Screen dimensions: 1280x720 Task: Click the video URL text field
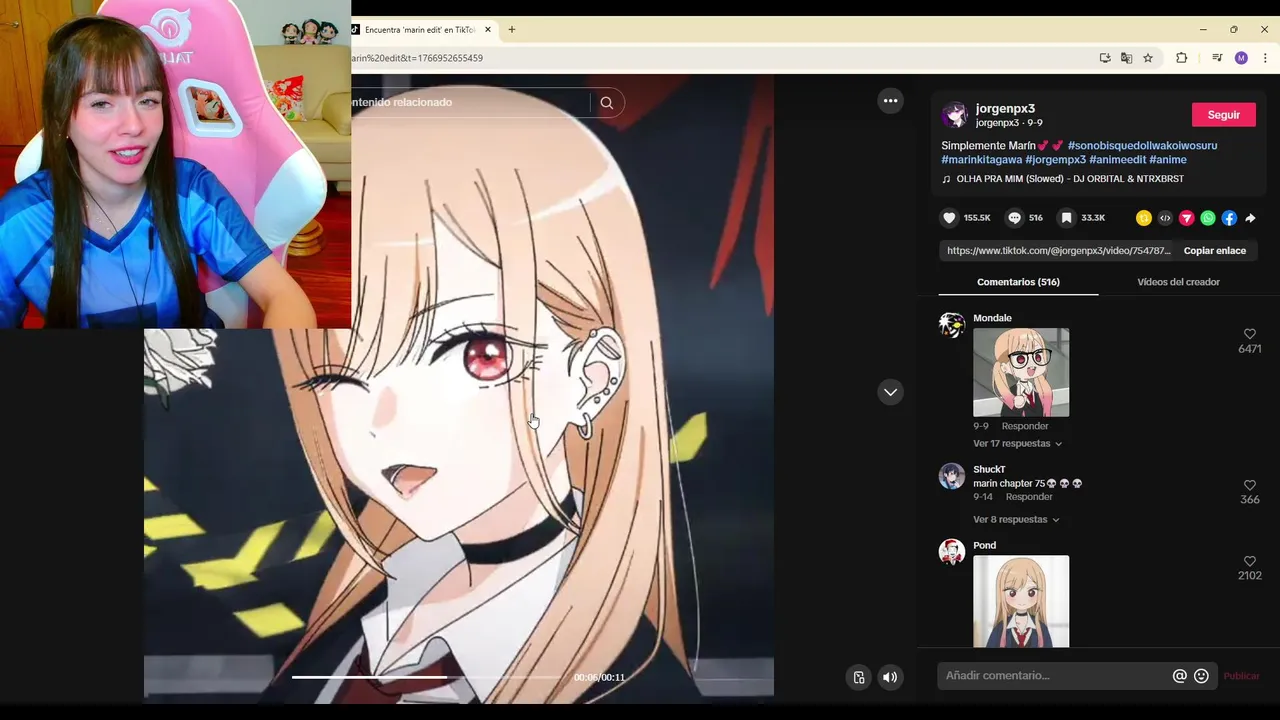[x=1058, y=251]
